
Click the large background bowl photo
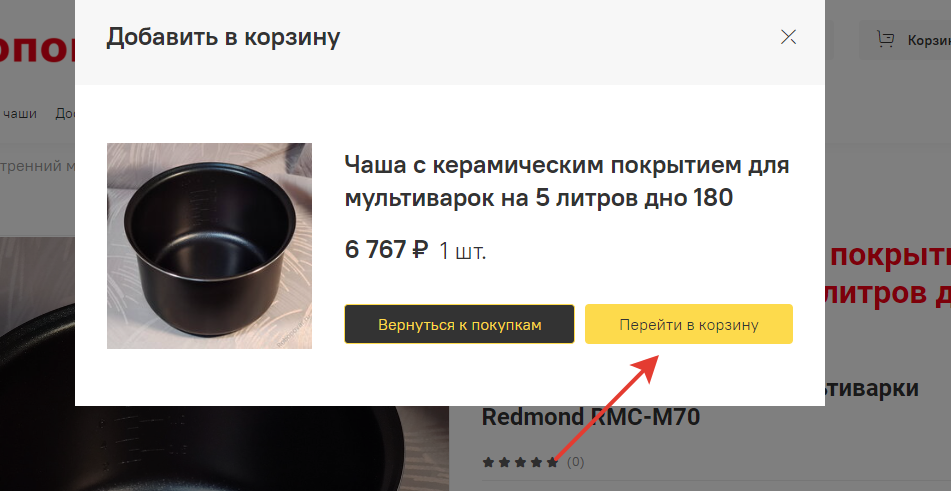tap(224, 449)
